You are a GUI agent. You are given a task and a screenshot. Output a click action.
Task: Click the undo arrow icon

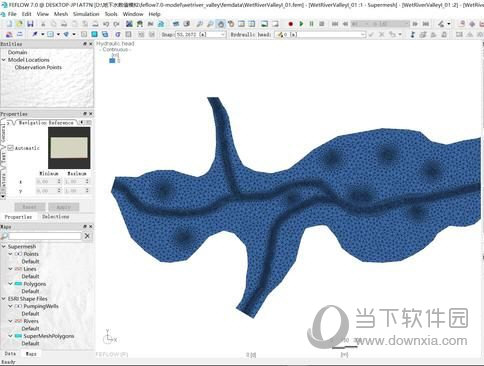point(106,24)
